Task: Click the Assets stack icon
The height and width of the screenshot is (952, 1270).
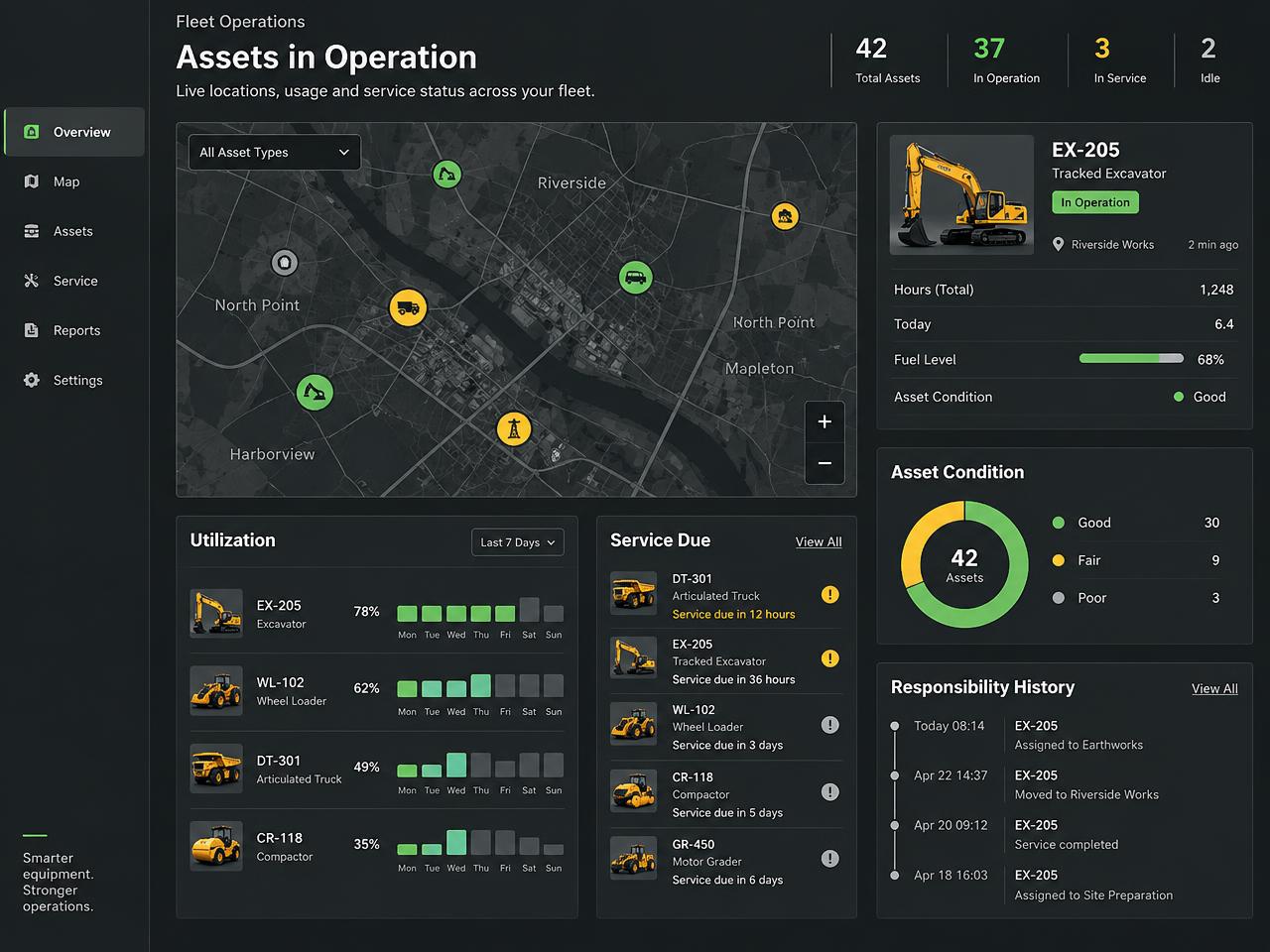Action: click(x=32, y=231)
